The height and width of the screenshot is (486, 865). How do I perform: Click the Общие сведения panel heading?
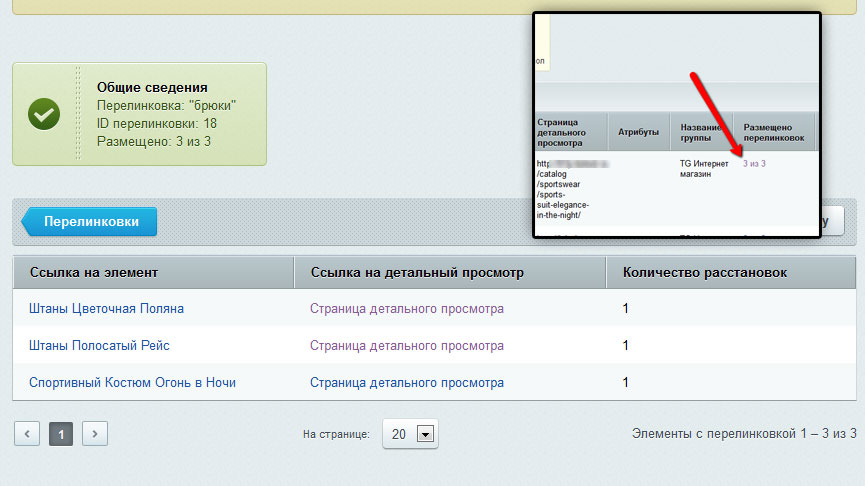[x=159, y=87]
